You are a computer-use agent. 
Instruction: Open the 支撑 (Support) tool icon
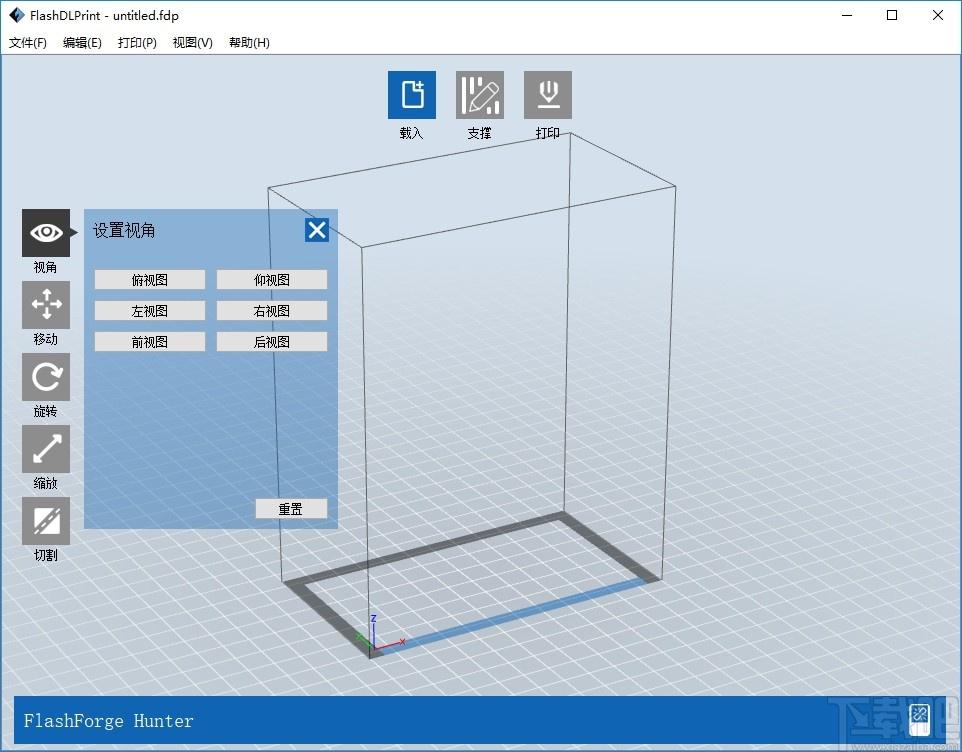click(480, 94)
